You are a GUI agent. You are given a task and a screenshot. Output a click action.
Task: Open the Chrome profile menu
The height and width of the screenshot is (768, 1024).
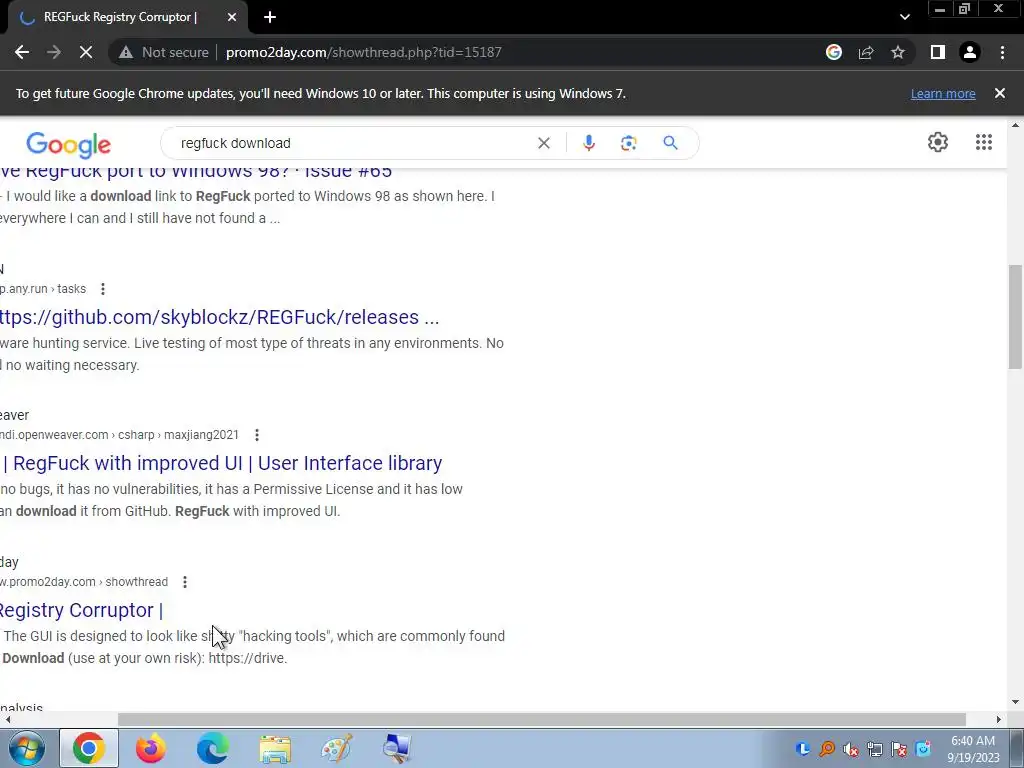[970, 52]
